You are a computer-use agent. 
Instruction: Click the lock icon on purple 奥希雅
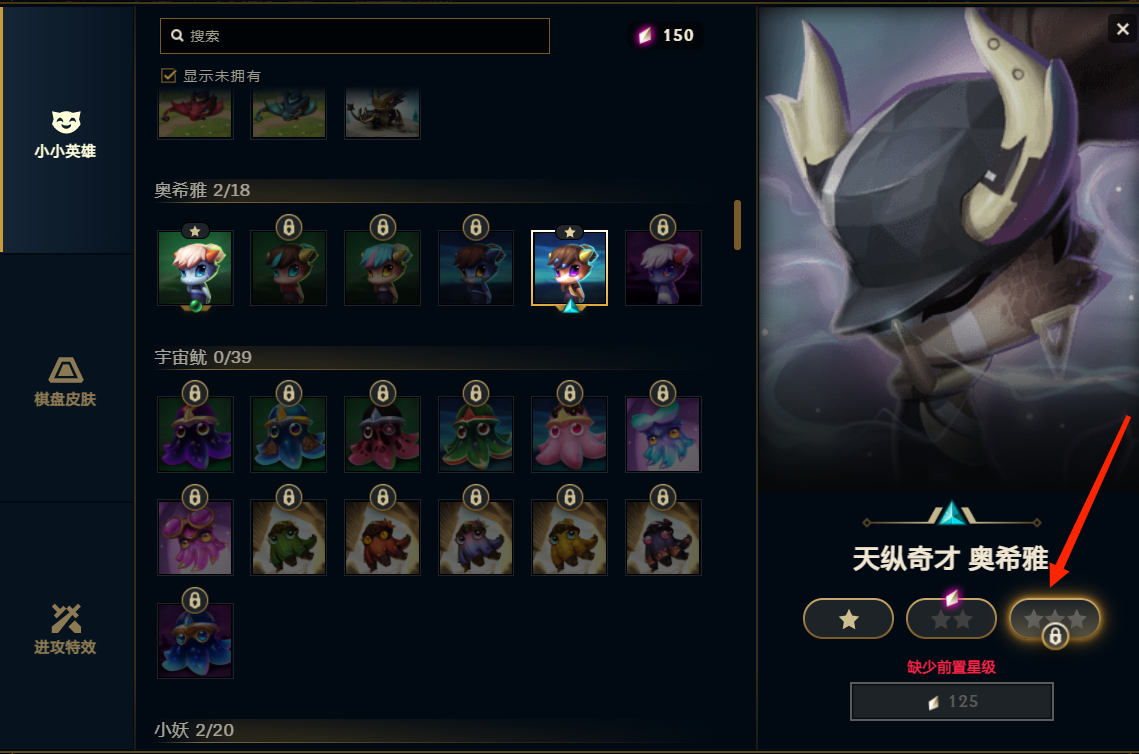pos(662,227)
